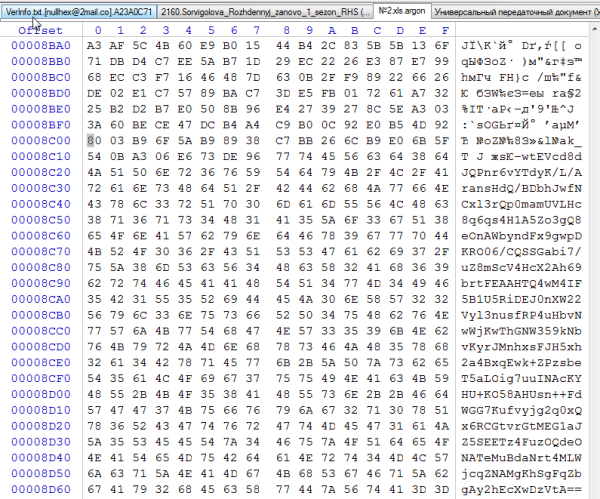The width and height of the screenshot is (600, 499).
Task: Click offset row 00008D60
Action: pyautogui.click(x=41, y=489)
